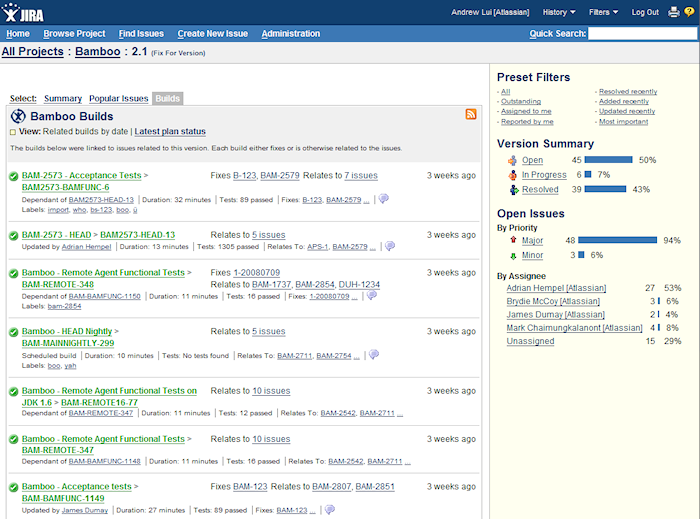The image size is (700, 519).
Task: Expand the Filters dropdown
Action: [603, 12]
